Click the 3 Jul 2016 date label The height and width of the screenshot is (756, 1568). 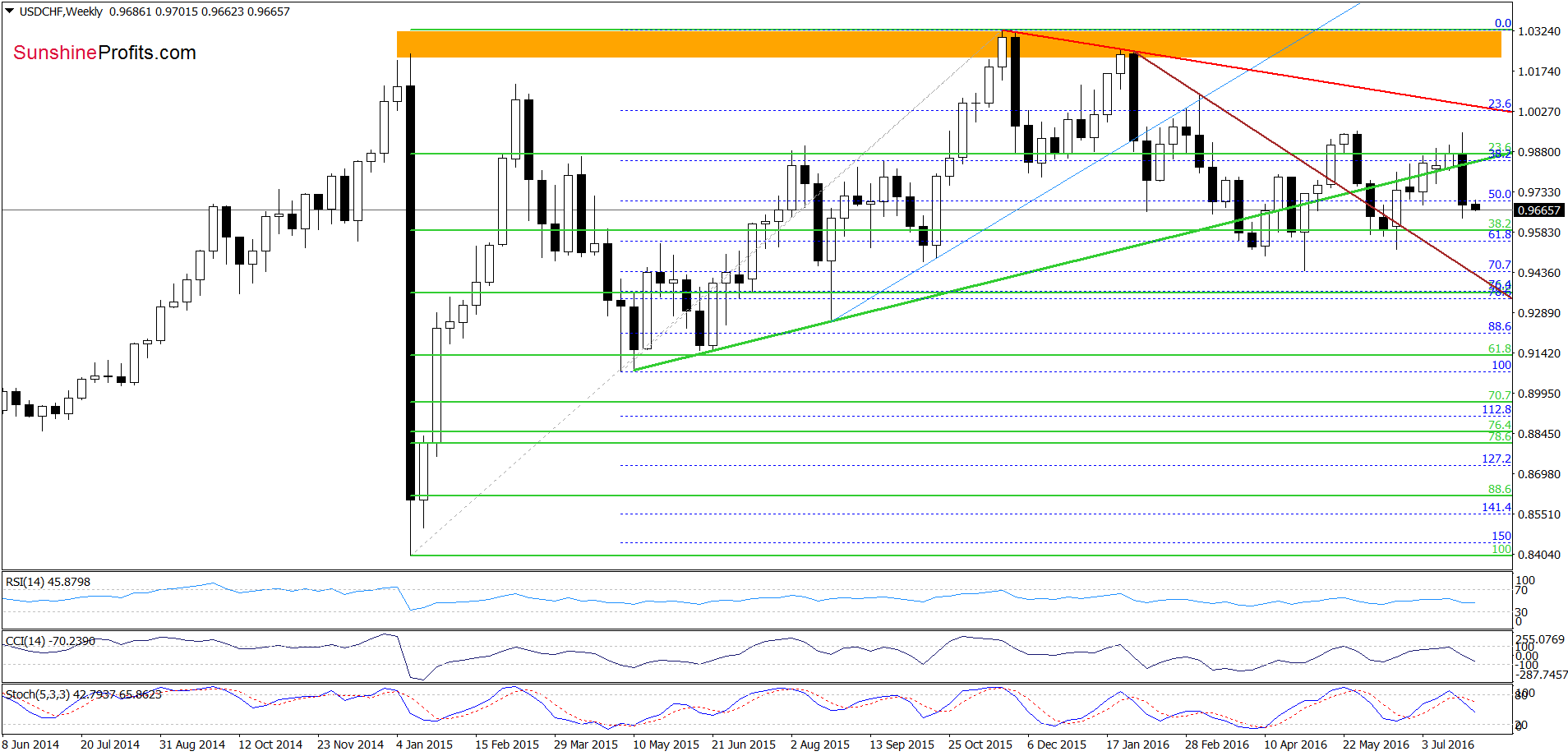tap(1448, 744)
